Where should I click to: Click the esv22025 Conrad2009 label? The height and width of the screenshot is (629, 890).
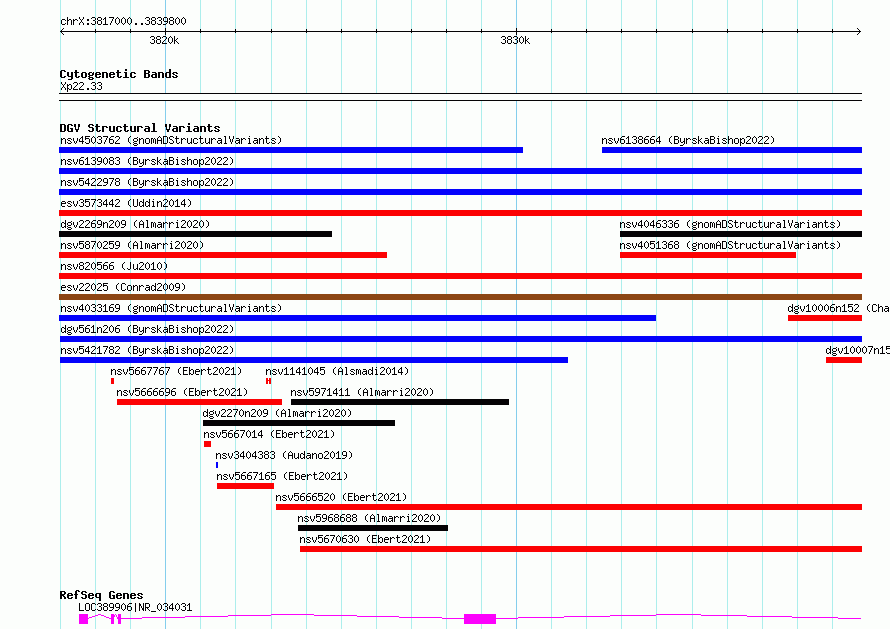pyautogui.click(x=123, y=287)
